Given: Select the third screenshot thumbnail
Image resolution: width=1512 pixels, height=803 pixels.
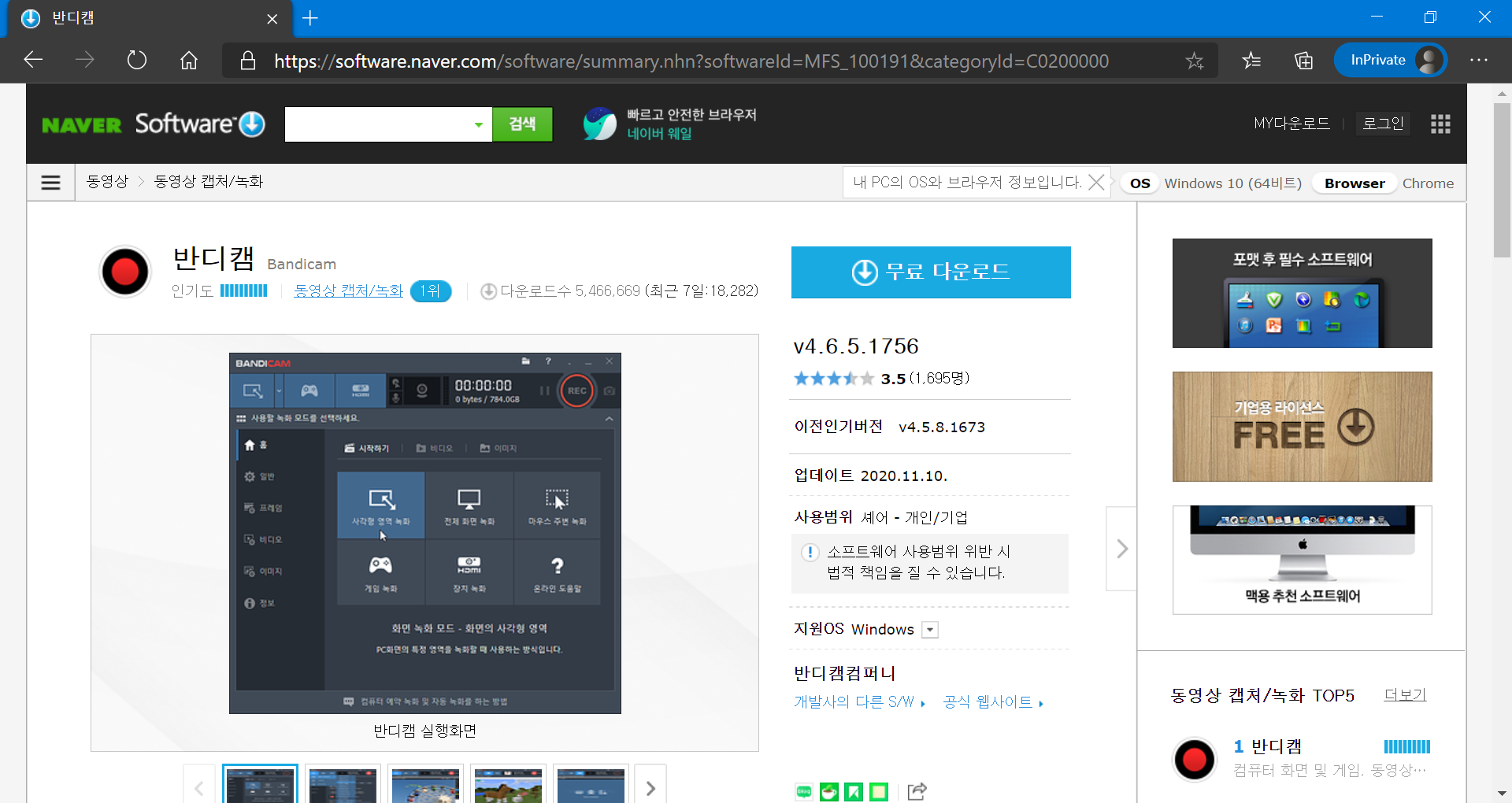Looking at the screenshot, I should (425, 785).
